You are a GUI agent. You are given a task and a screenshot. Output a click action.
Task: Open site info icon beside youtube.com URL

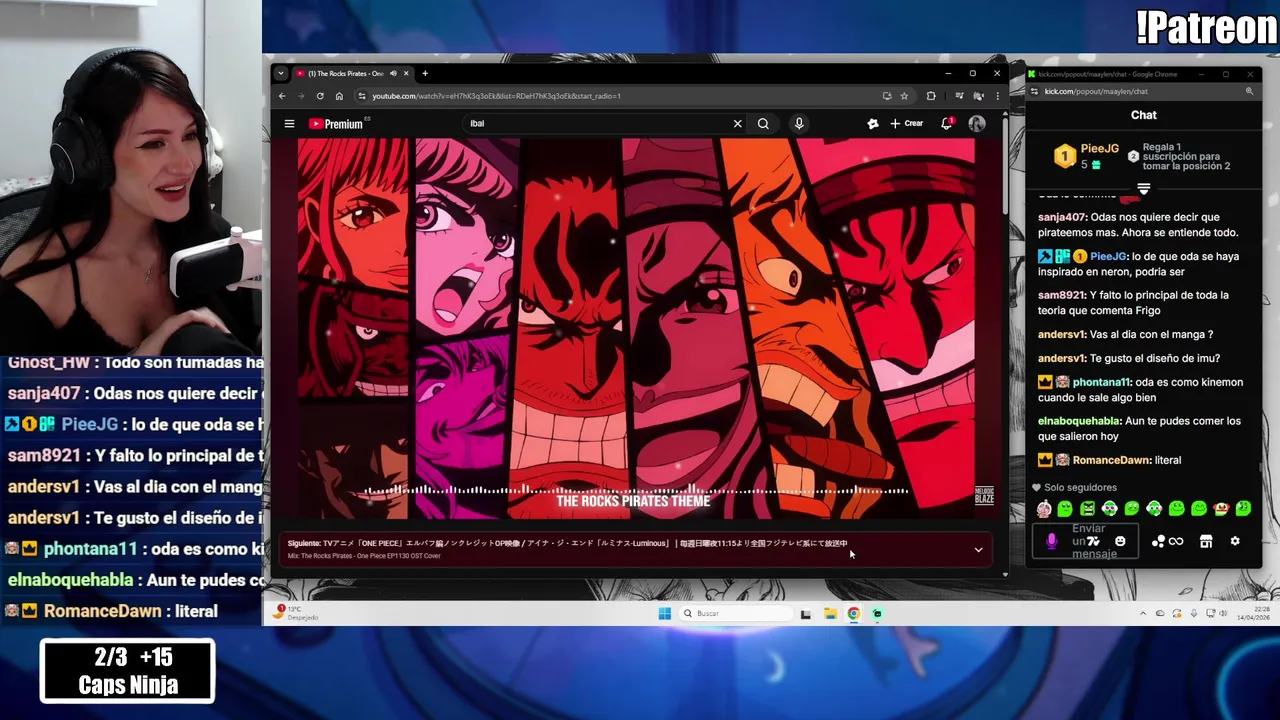coord(362,96)
